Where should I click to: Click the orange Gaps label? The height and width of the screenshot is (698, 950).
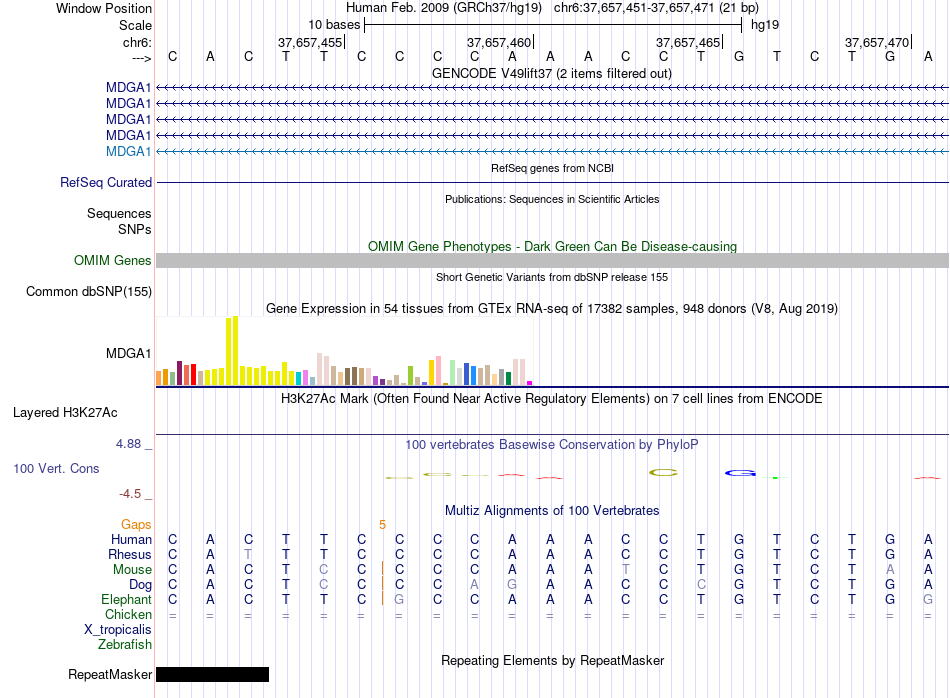point(136,525)
